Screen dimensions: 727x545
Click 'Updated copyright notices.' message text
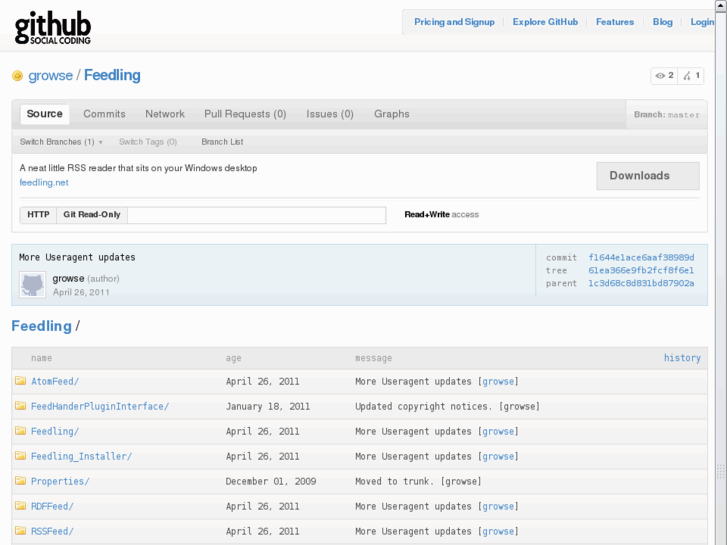[x=424, y=406]
